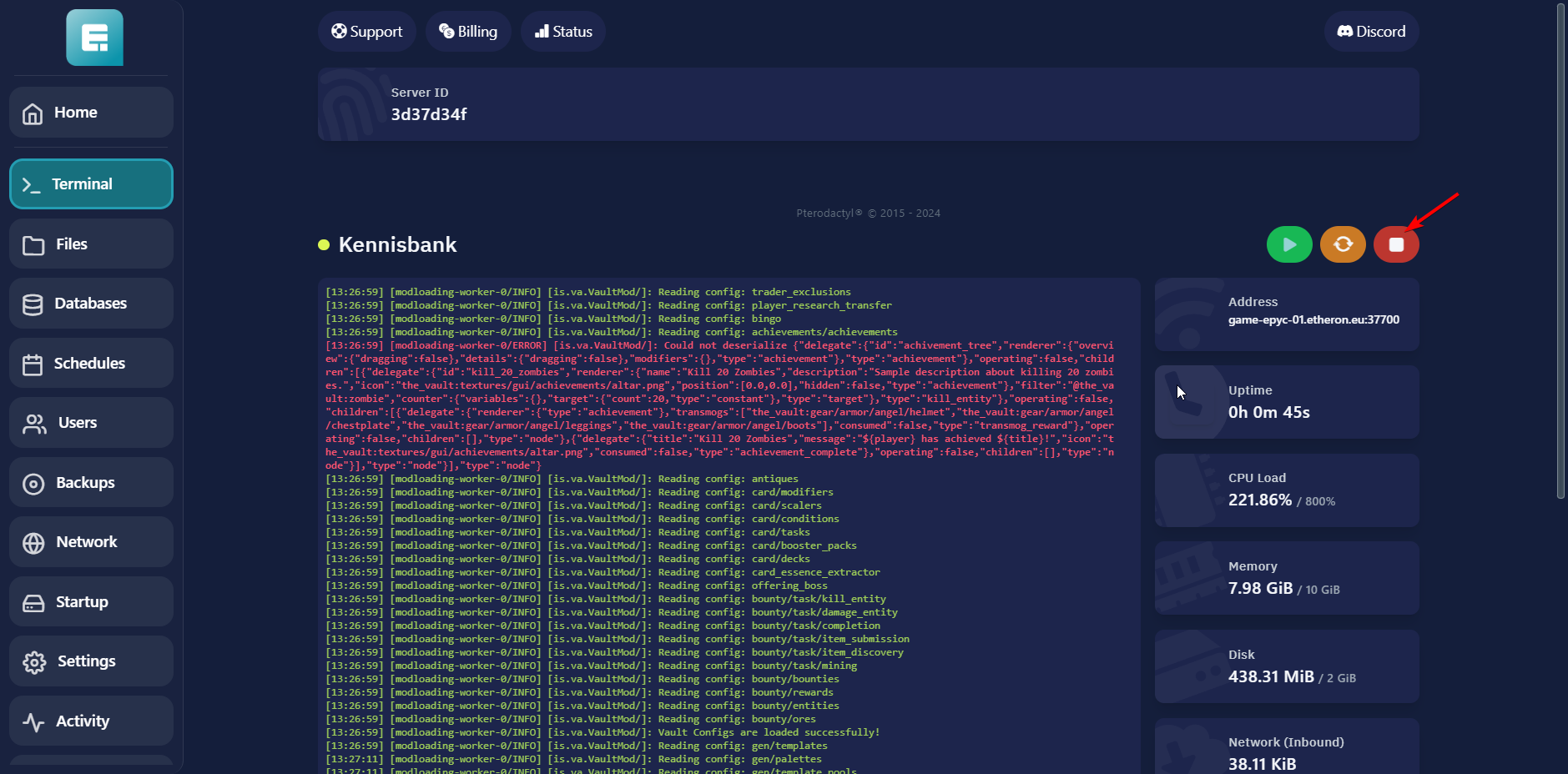Click the calendar icon beside Schedules
Screen dimensions: 1568x774
33,364
